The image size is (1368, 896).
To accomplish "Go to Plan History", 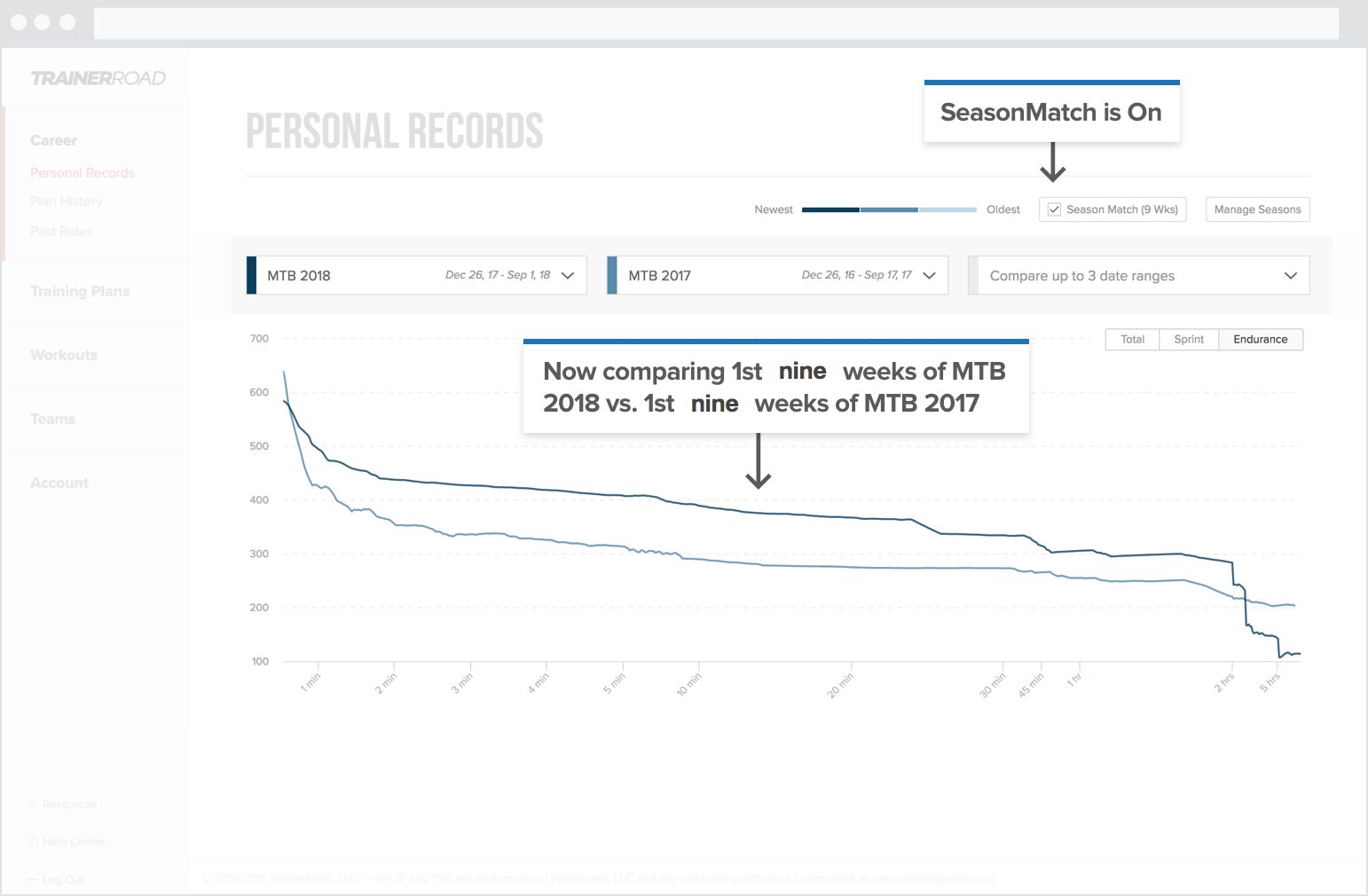I will 67,201.
